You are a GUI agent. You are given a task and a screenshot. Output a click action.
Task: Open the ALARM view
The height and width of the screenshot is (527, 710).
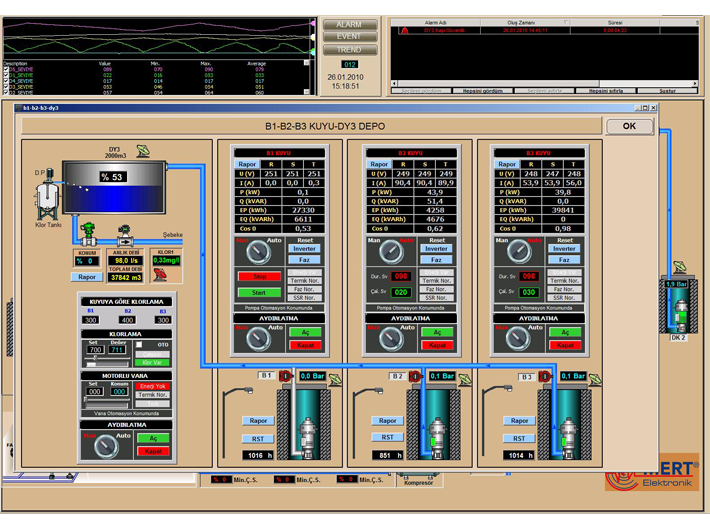pos(349,24)
